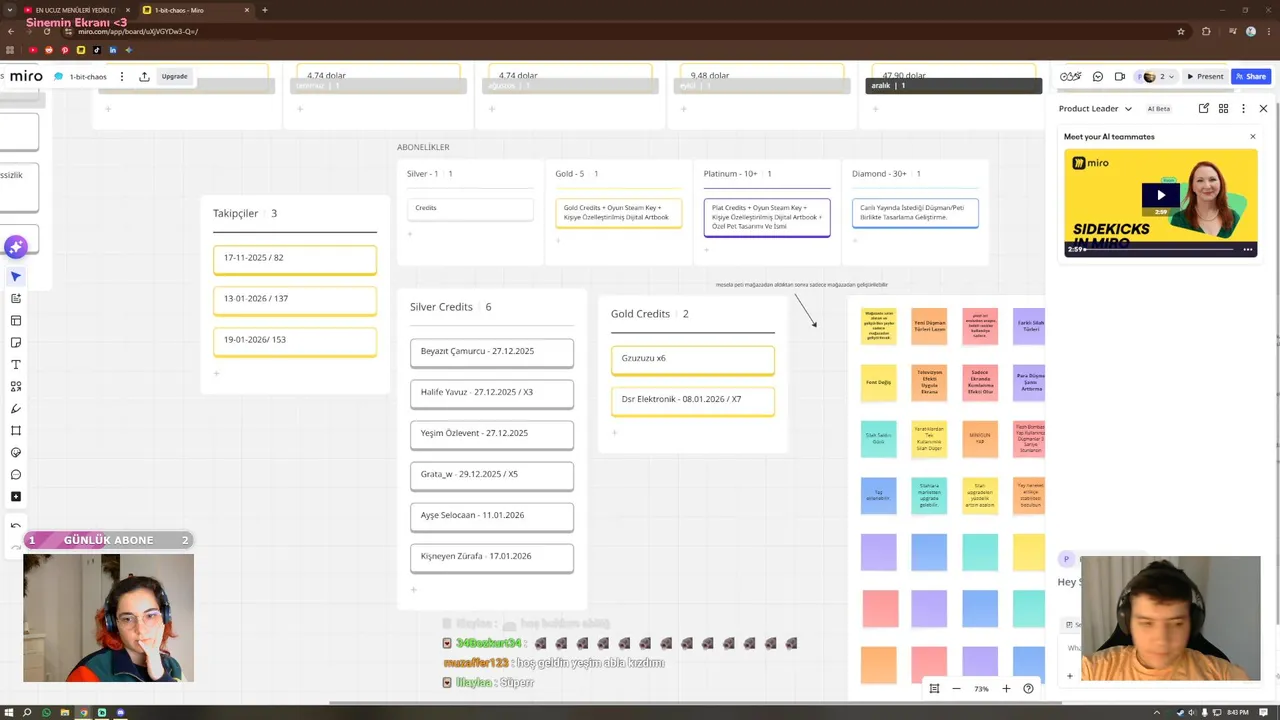Close the AI side panel
1280x720 pixels.
point(1263,108)
